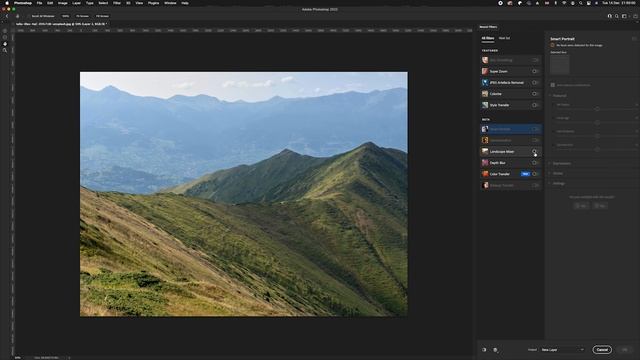
Task: Switch to the Wait list tab
Action: tap(504, 38)
